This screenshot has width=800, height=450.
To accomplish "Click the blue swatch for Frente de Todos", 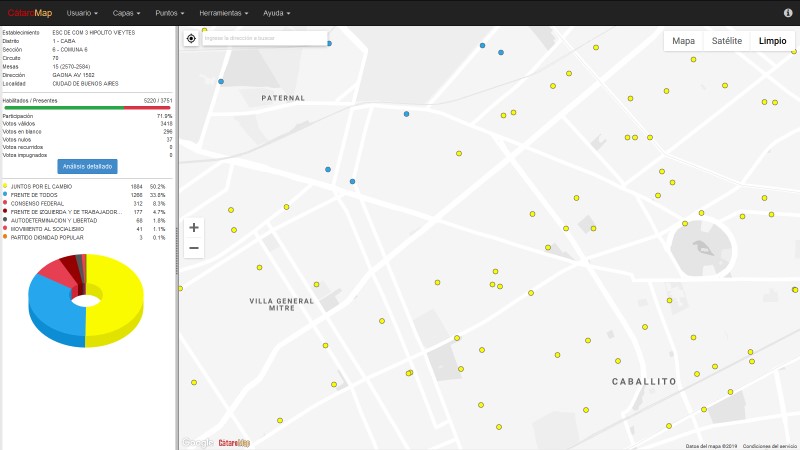I will [x=5, y=194].
